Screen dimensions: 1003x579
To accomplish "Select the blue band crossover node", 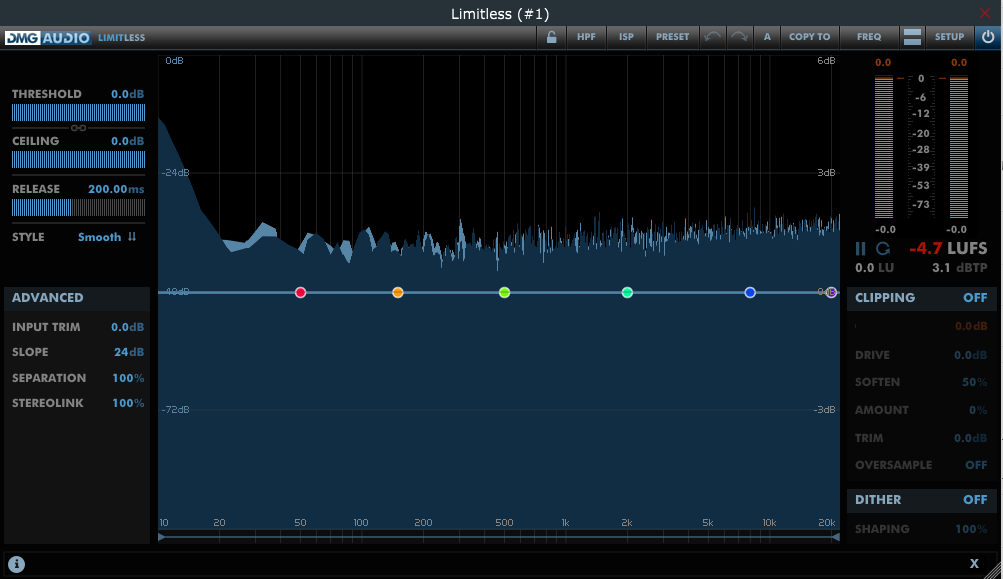I will (x=750, y=292).
